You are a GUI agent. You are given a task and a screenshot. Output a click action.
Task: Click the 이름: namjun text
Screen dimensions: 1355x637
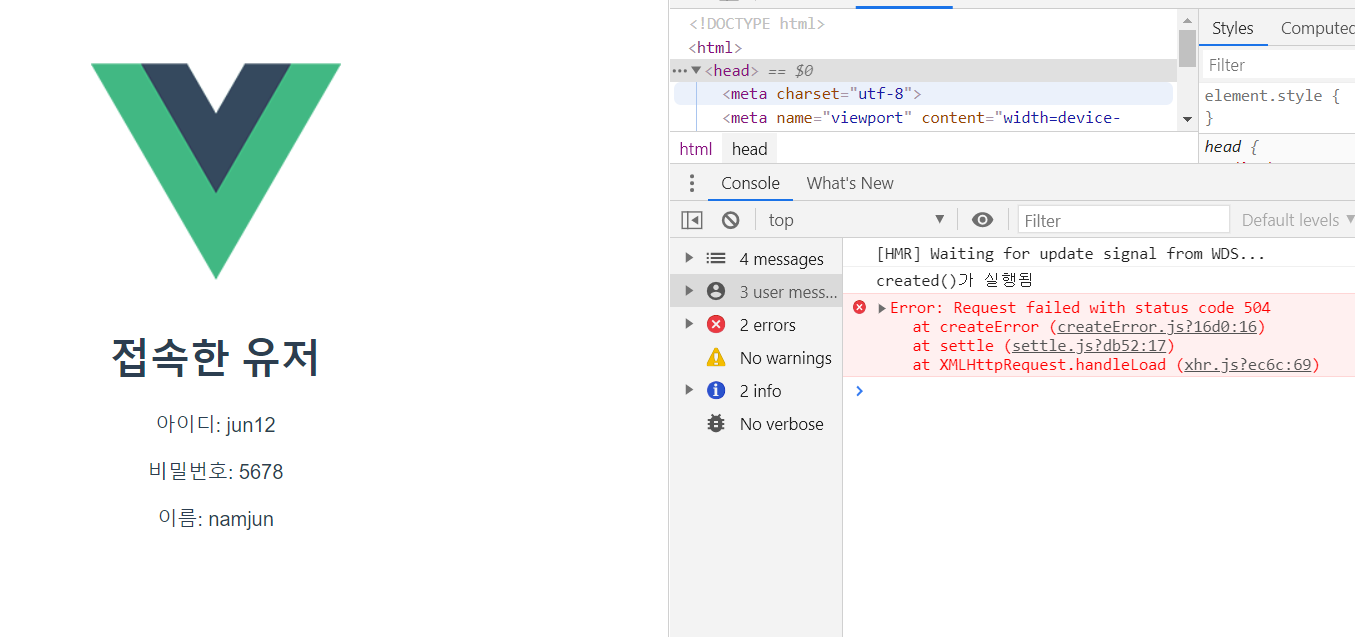point(216,518)
